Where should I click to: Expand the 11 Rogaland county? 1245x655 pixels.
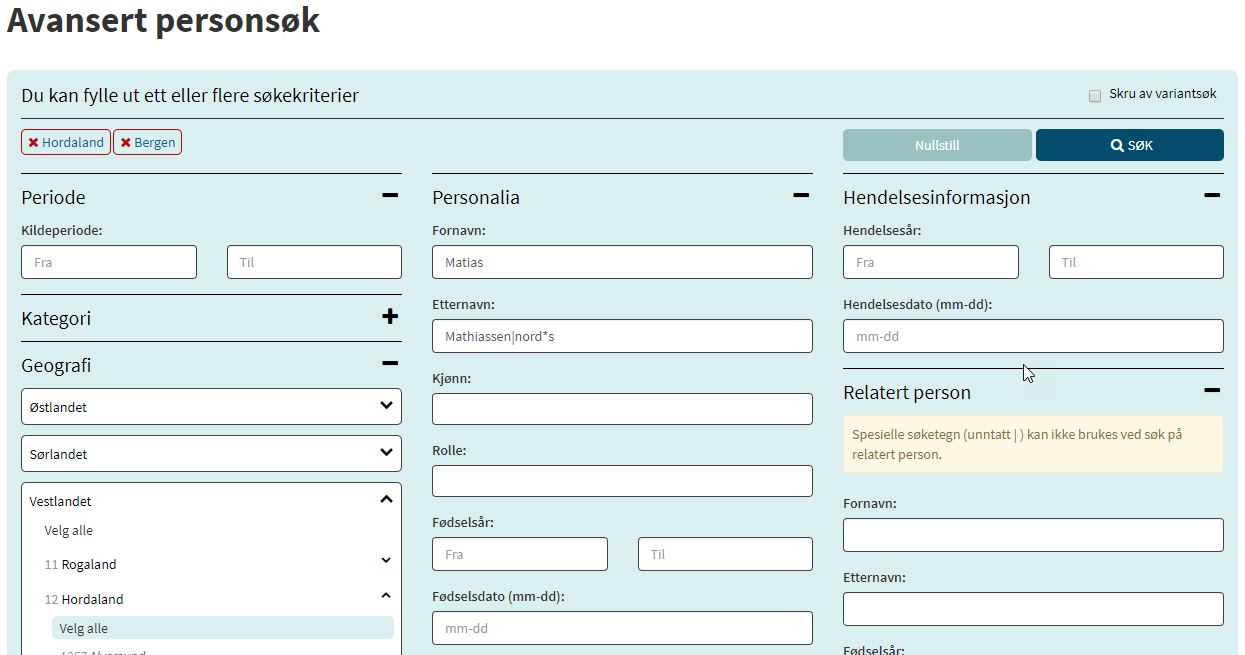click(x=386, y=562)
